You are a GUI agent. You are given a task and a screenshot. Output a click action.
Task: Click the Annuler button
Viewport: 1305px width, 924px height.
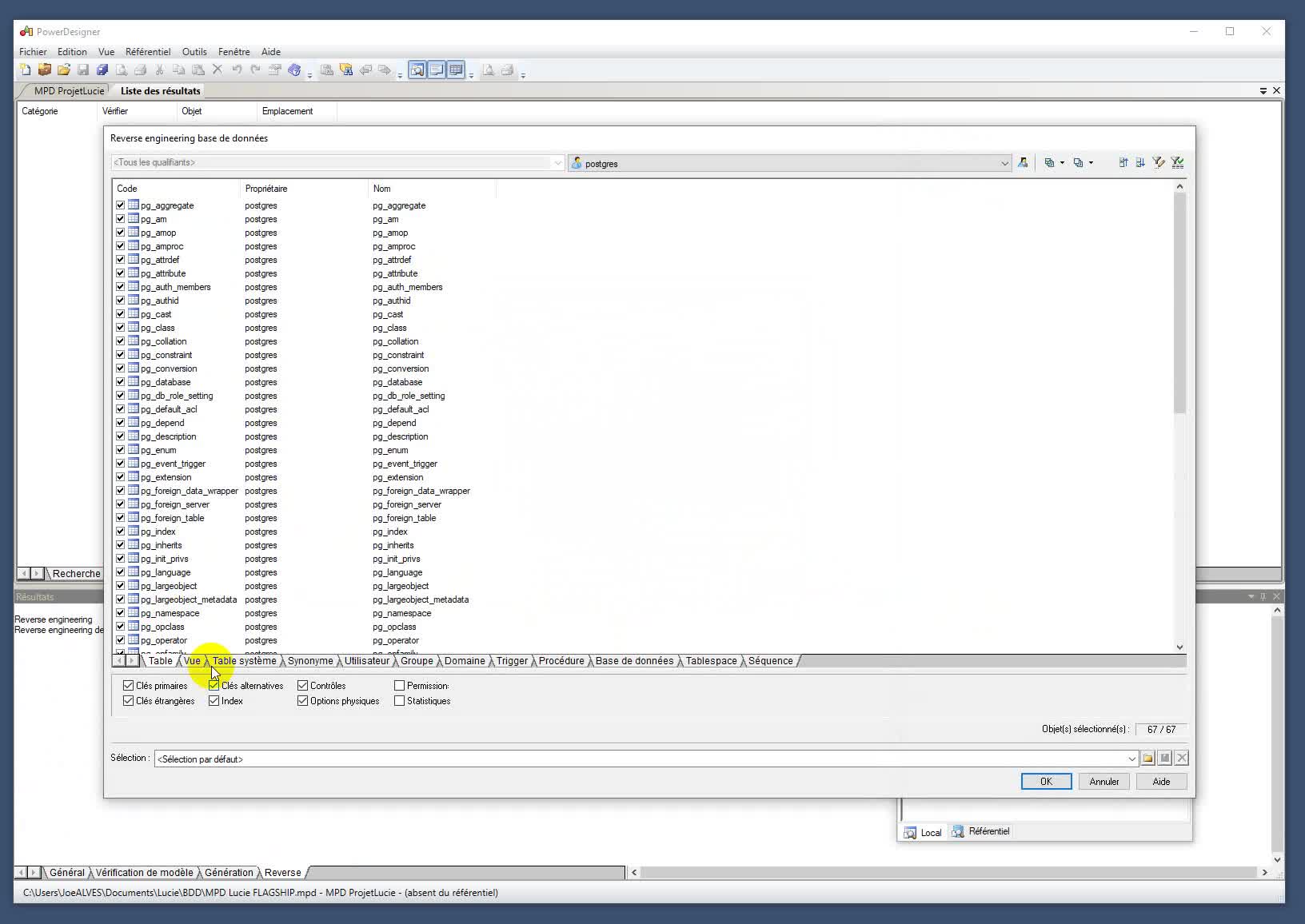pos(1103,781)
